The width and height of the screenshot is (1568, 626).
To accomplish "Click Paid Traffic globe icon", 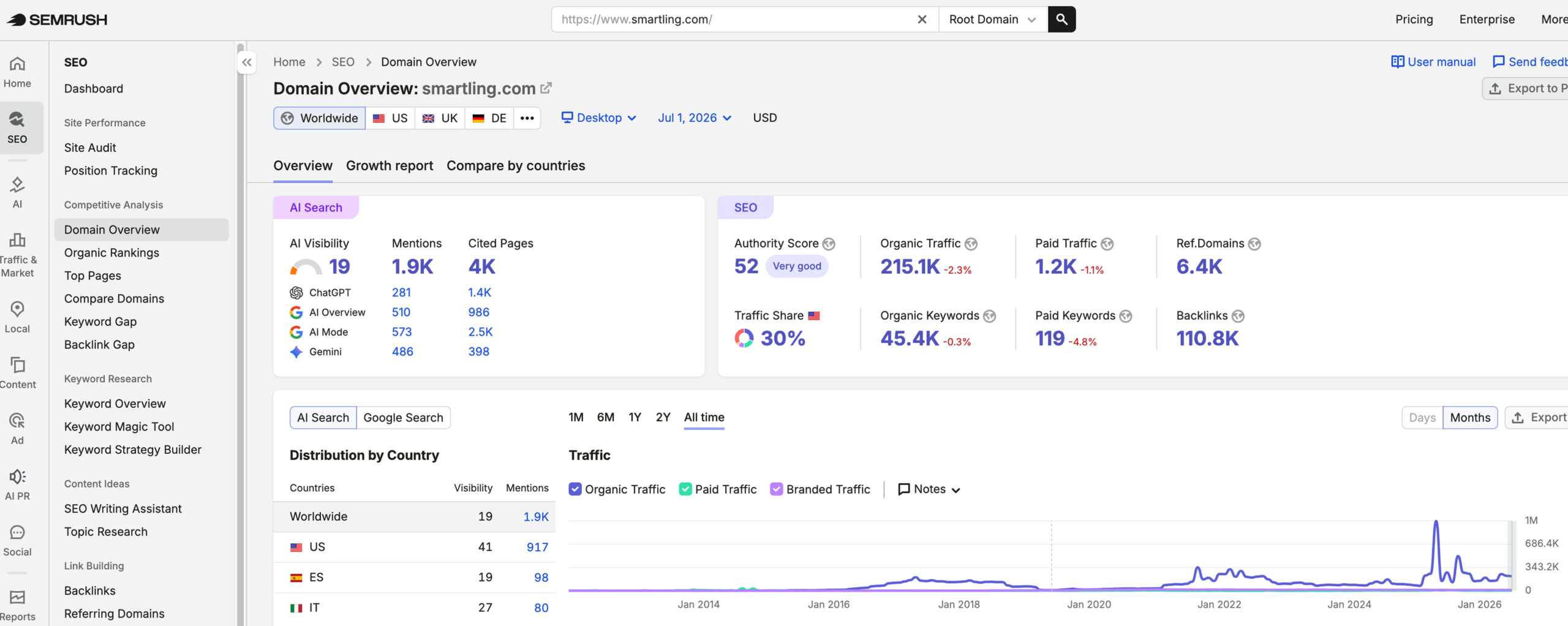I will (1107, 244).
